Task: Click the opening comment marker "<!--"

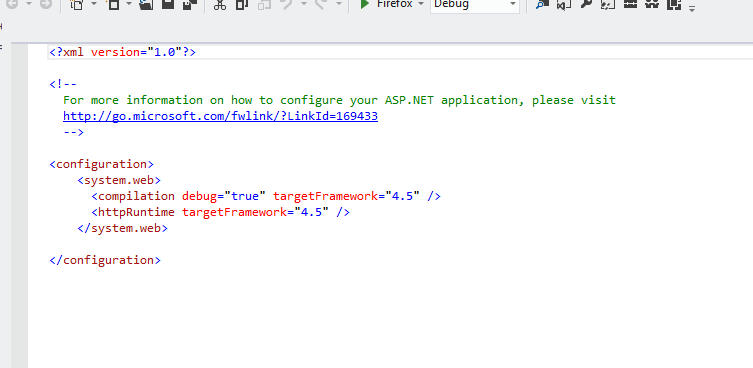Action: click(x=63, y=84)
